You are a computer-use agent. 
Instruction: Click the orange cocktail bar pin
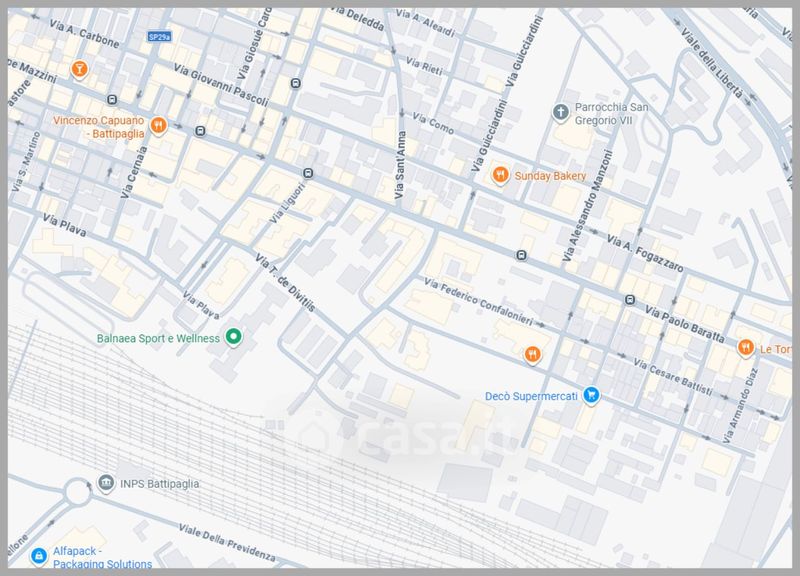pos(79,68)
